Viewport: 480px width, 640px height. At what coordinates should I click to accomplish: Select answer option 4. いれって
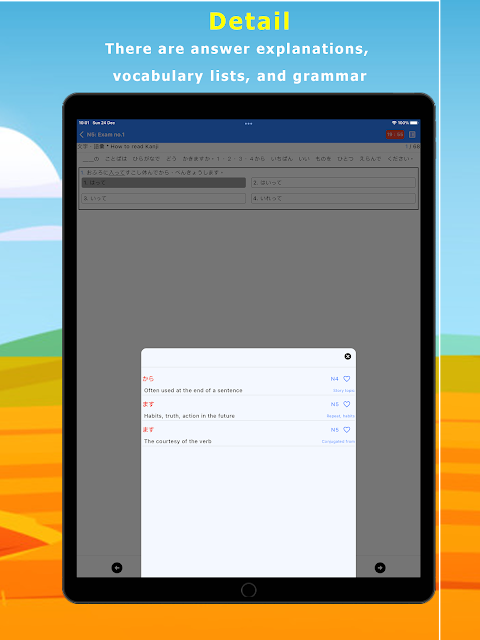click(x=333, y=198)
